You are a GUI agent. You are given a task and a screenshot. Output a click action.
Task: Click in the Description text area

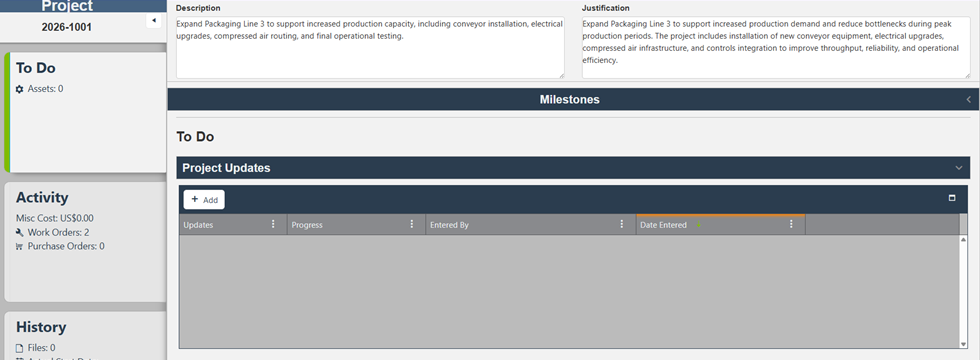pyautogui.click(x=370, y=48)
